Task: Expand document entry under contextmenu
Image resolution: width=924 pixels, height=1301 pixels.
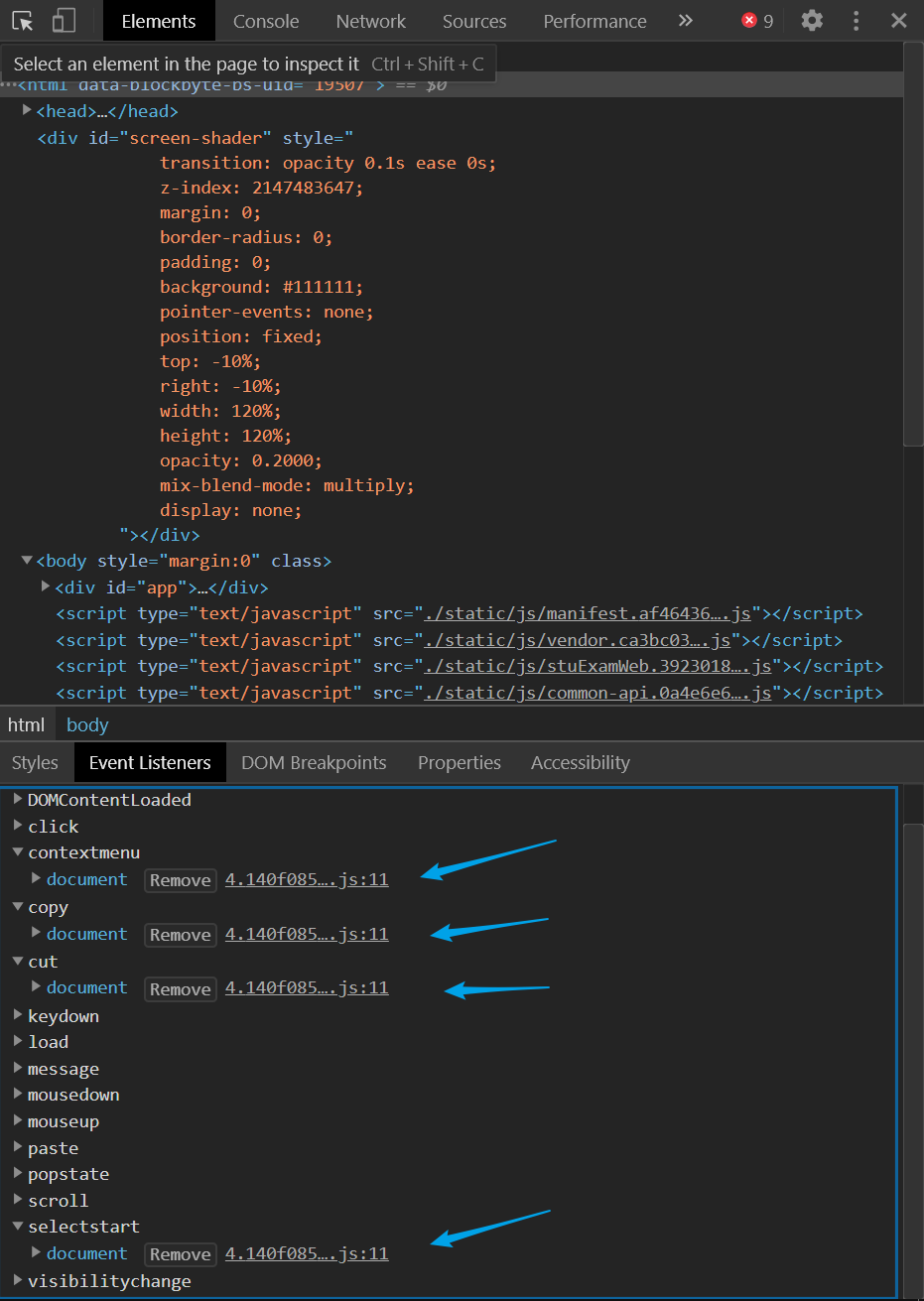Action: (x=37, y=878)
